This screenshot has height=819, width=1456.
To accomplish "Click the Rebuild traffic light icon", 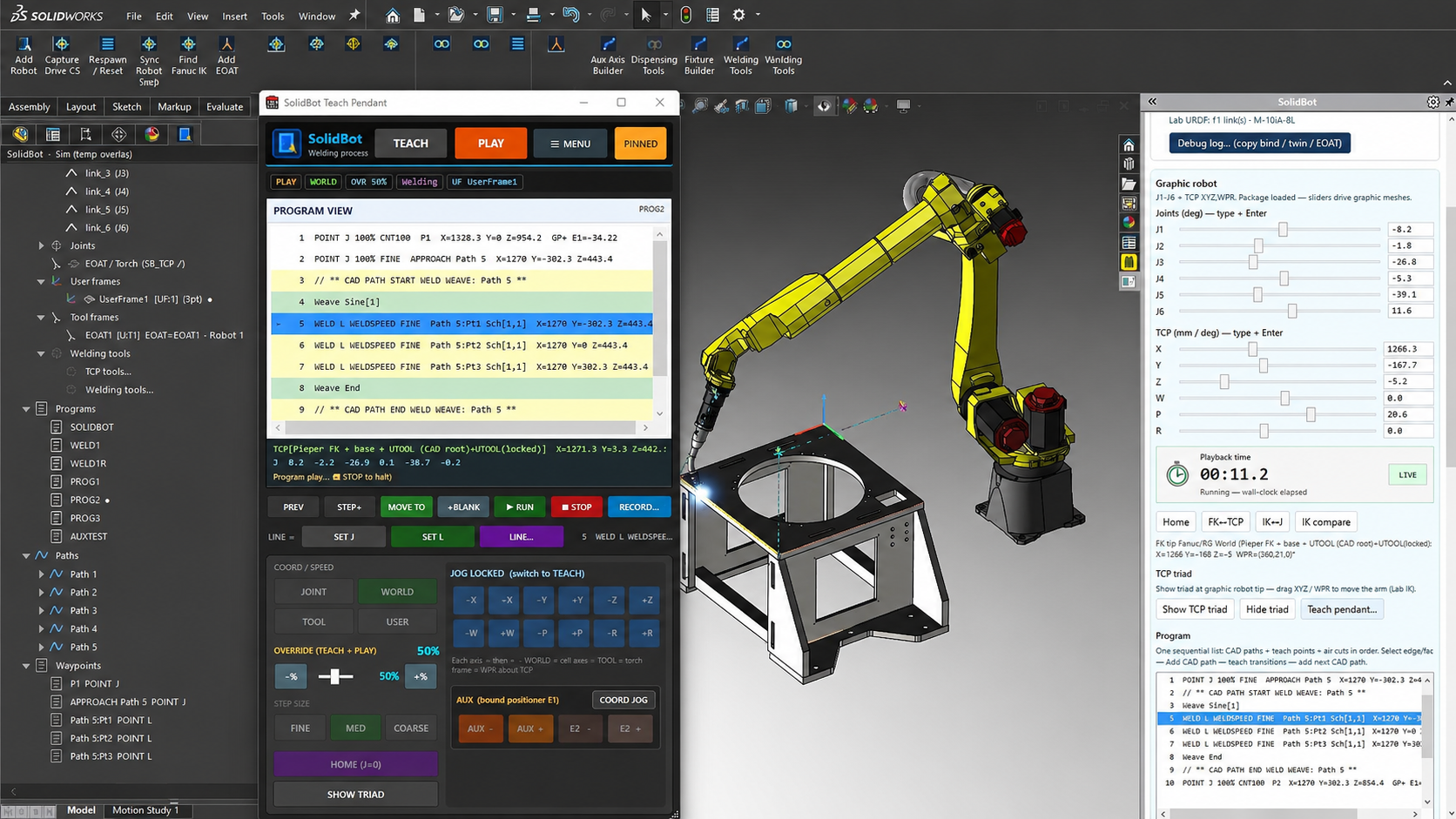I will [686, 15].
